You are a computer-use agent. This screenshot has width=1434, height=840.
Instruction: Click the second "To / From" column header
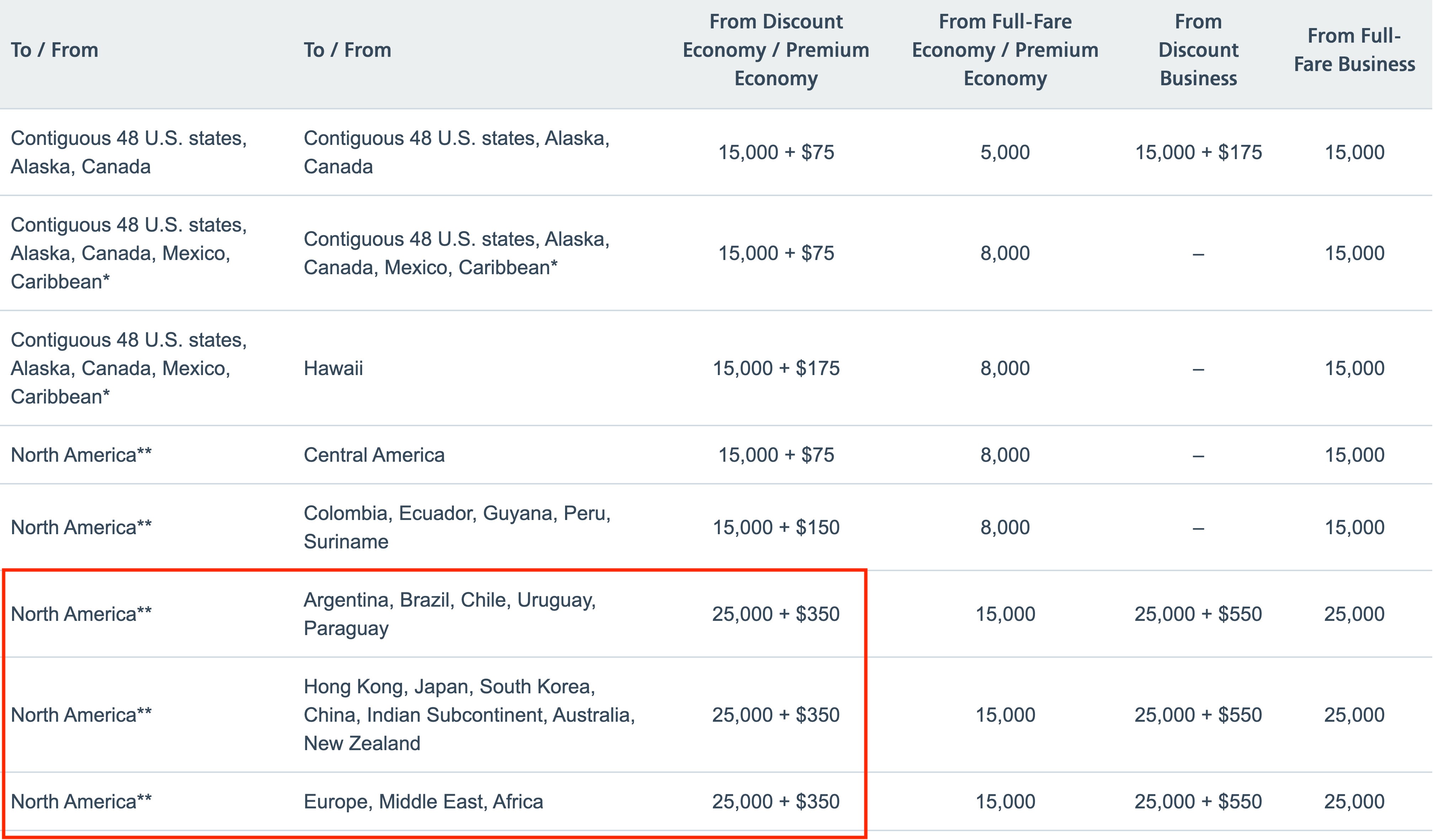tap(347, 50)
